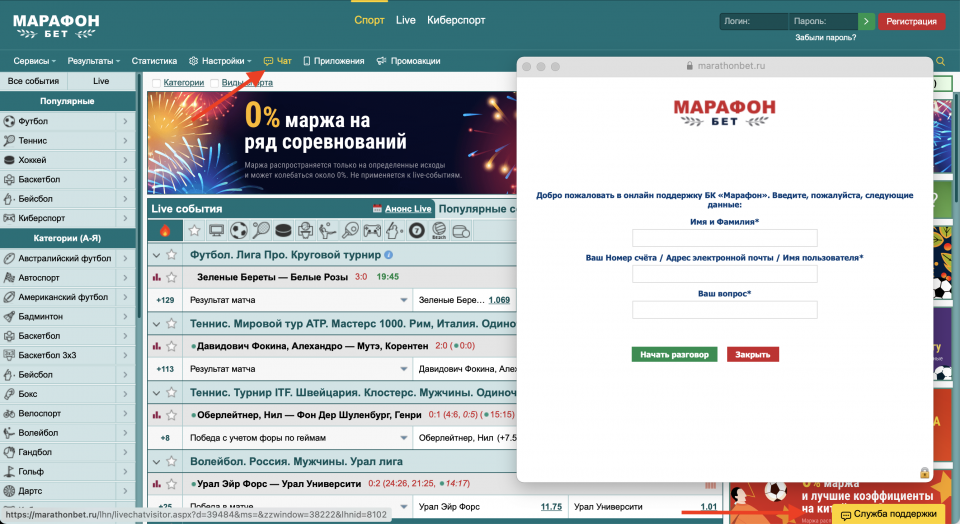The image size is (960, 524).
Task: Collapse the Теннис ITF Швейцария section
Action: click(x=156, y=393)
